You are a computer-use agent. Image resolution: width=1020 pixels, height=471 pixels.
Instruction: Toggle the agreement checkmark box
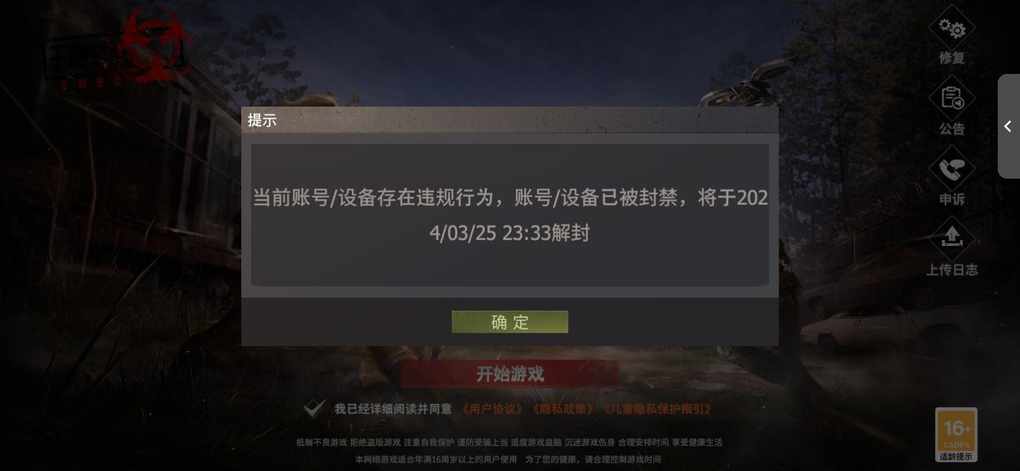[314, 409]
